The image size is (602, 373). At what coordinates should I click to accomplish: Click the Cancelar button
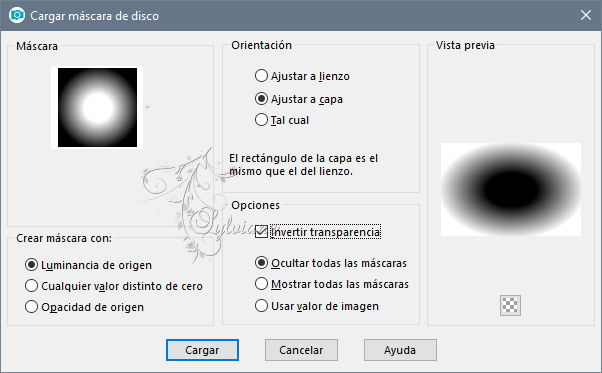[301, 350]
